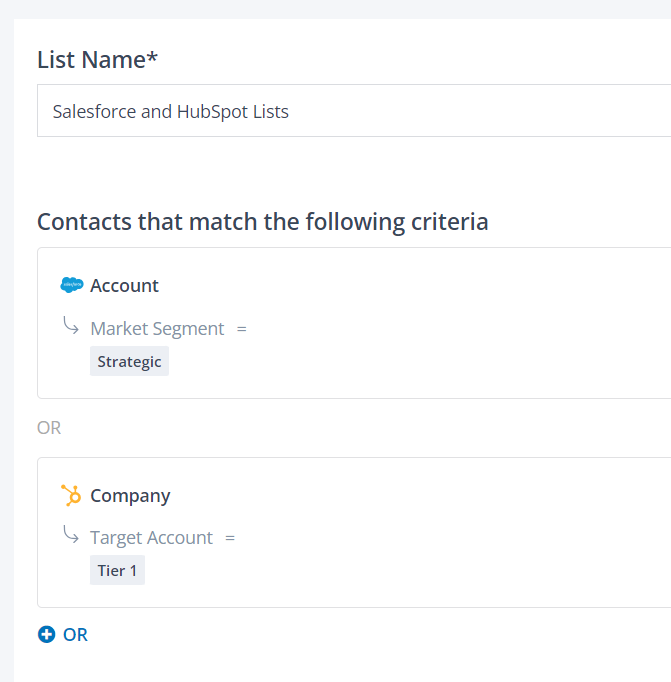The width and height of the screenshot is (671, 682).
Task: Select the Tier 1 value tag
Action: point(117,570)
